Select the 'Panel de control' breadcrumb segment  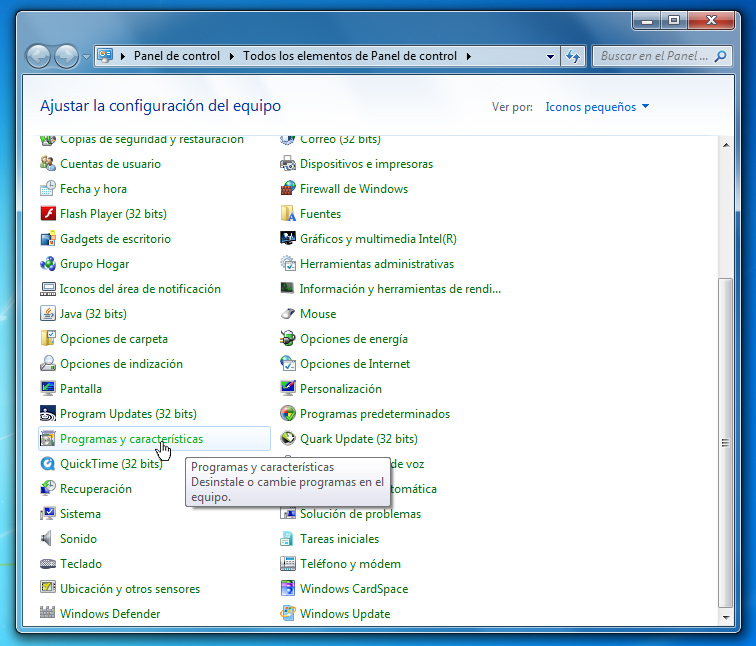pyautogui.click(x=176, y=57)
